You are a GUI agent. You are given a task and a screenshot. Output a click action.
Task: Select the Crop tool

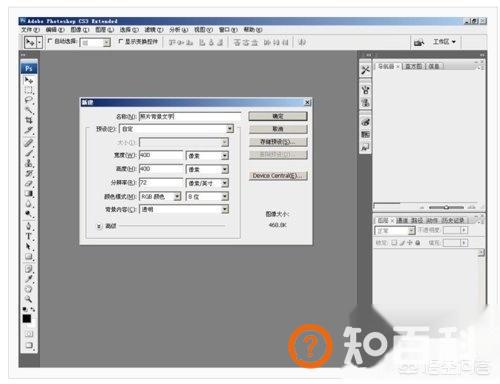click(x=29, y=120)
